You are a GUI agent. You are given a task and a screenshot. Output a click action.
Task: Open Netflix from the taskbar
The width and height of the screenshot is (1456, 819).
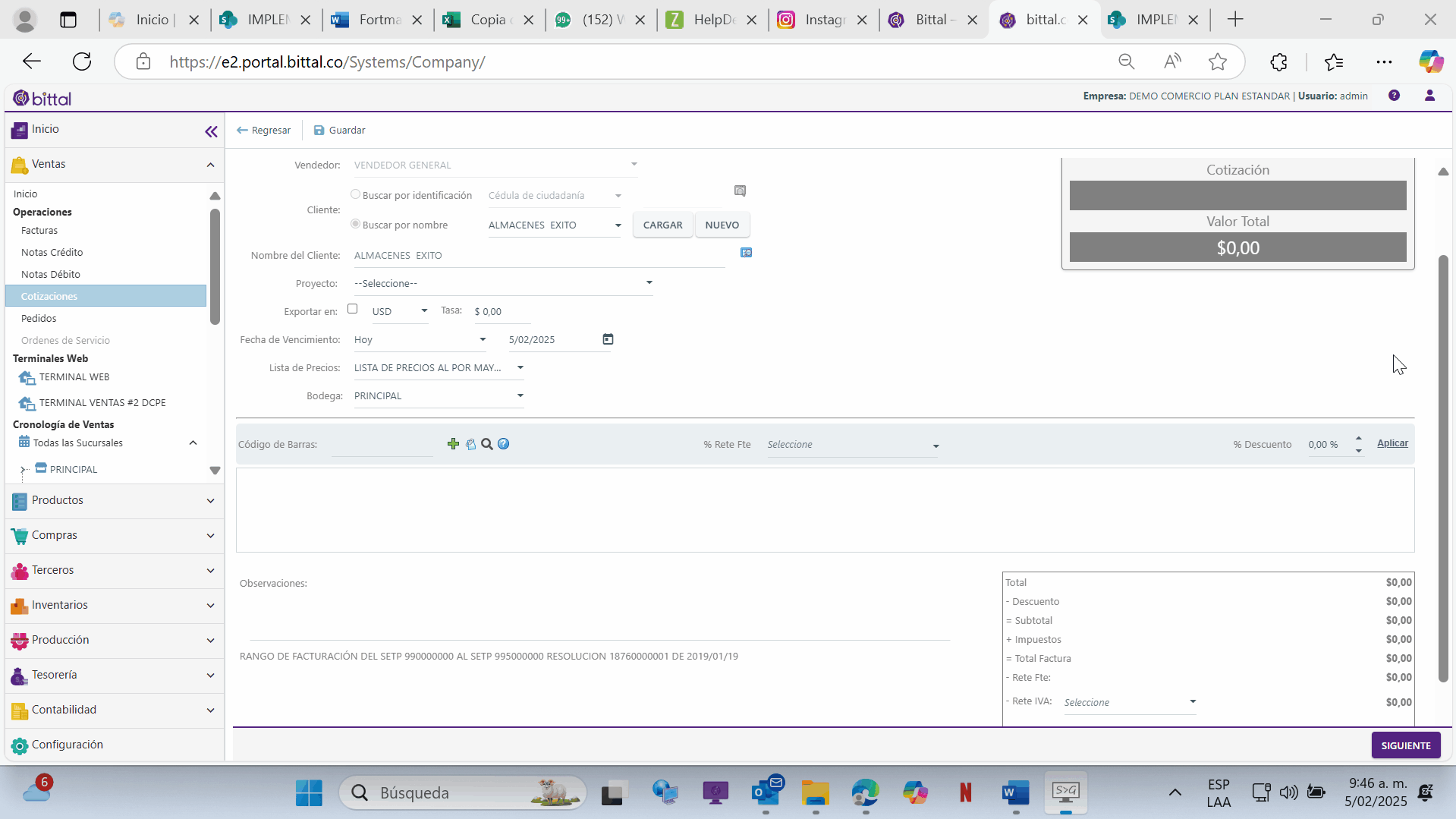pos(966,793)
